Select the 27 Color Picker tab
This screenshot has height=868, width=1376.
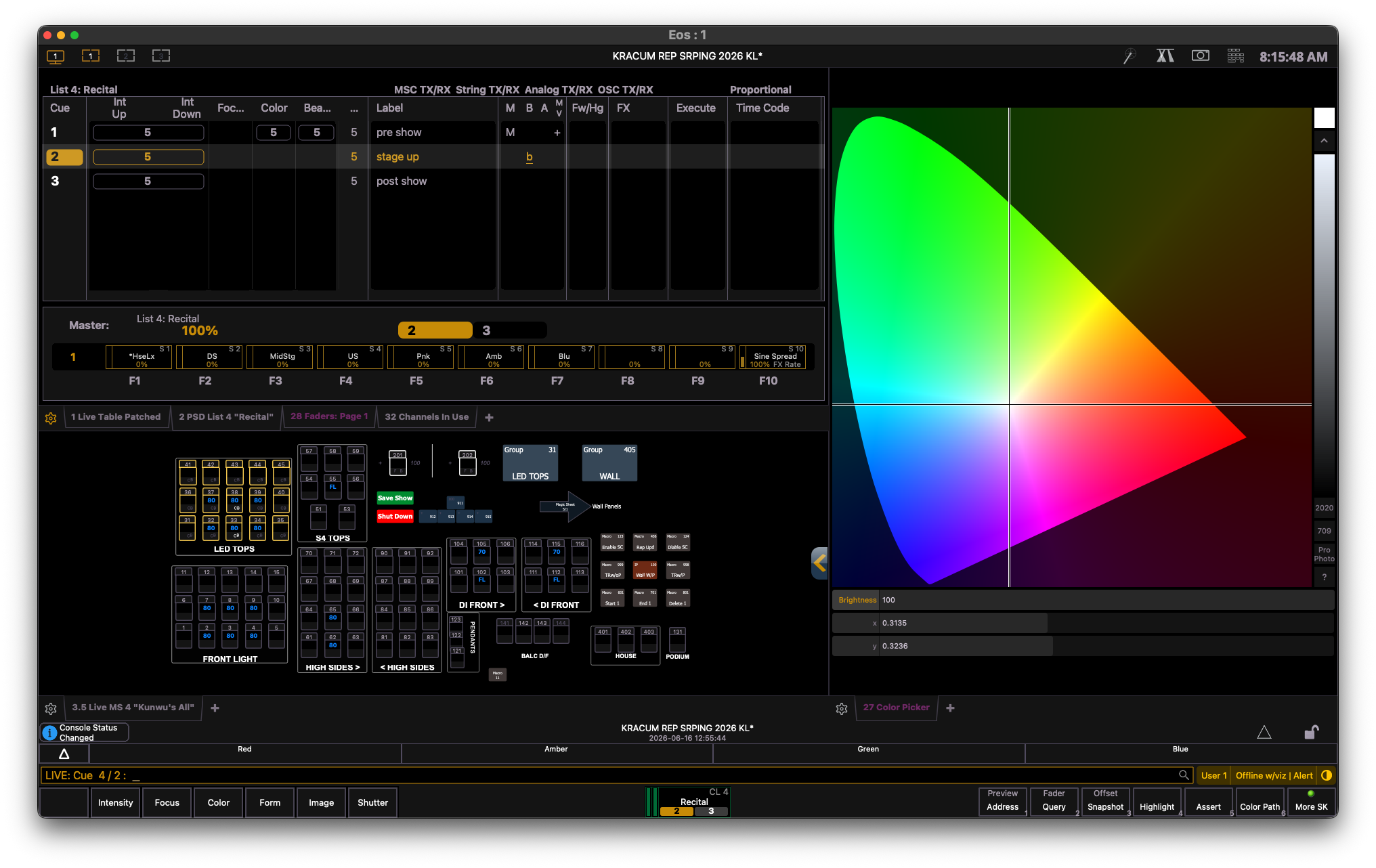click(x=896, y=708)
